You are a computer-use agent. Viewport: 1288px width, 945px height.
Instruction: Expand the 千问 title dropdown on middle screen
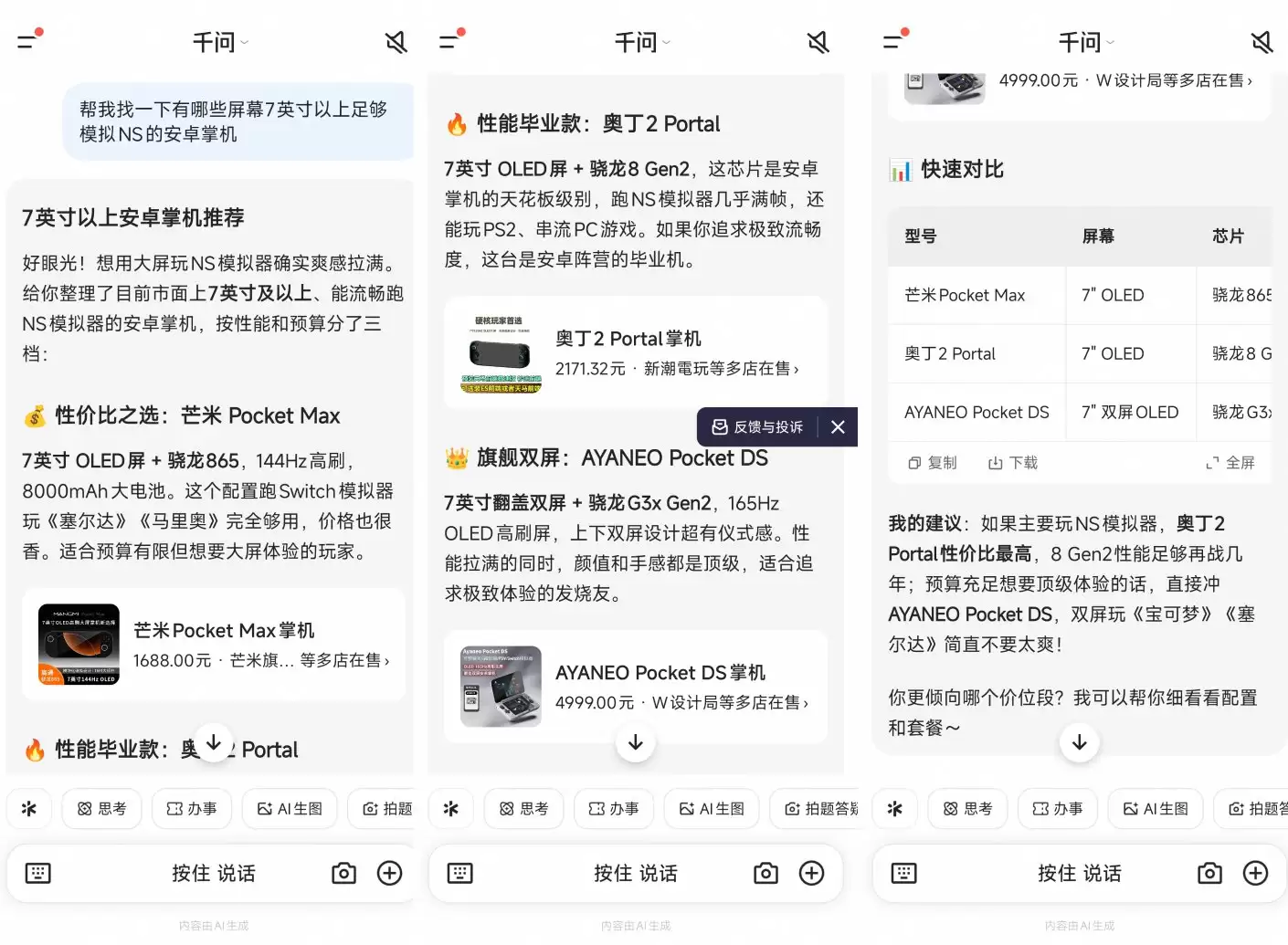point(642,42)
